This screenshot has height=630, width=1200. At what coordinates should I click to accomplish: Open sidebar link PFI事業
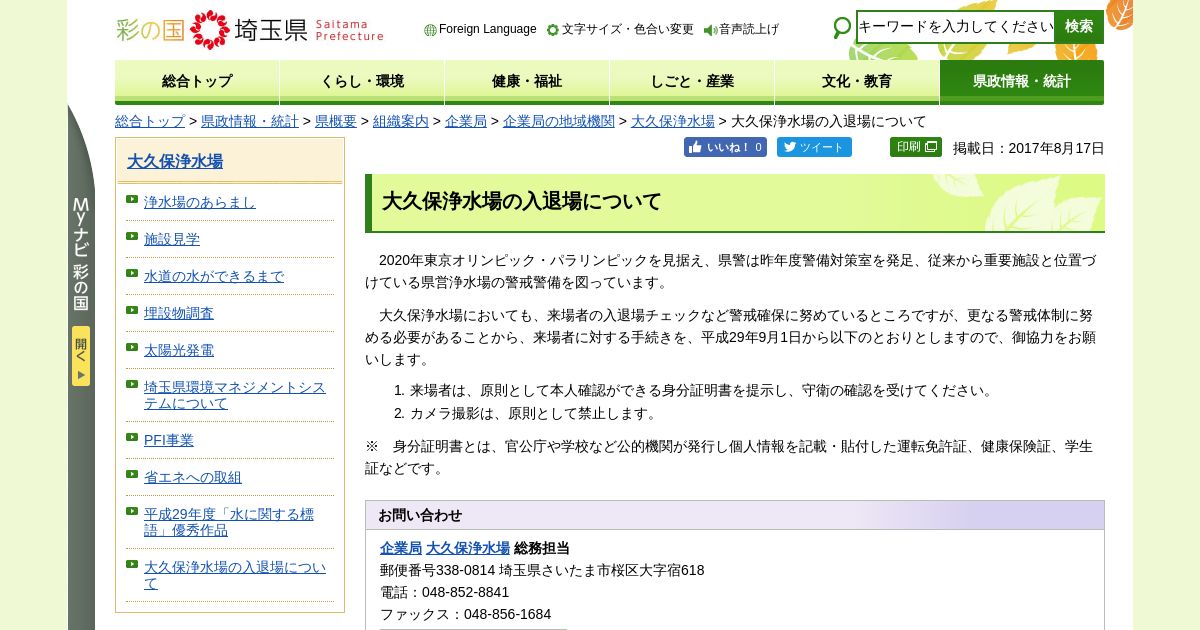pyautogui.click(x=169, y=440)
